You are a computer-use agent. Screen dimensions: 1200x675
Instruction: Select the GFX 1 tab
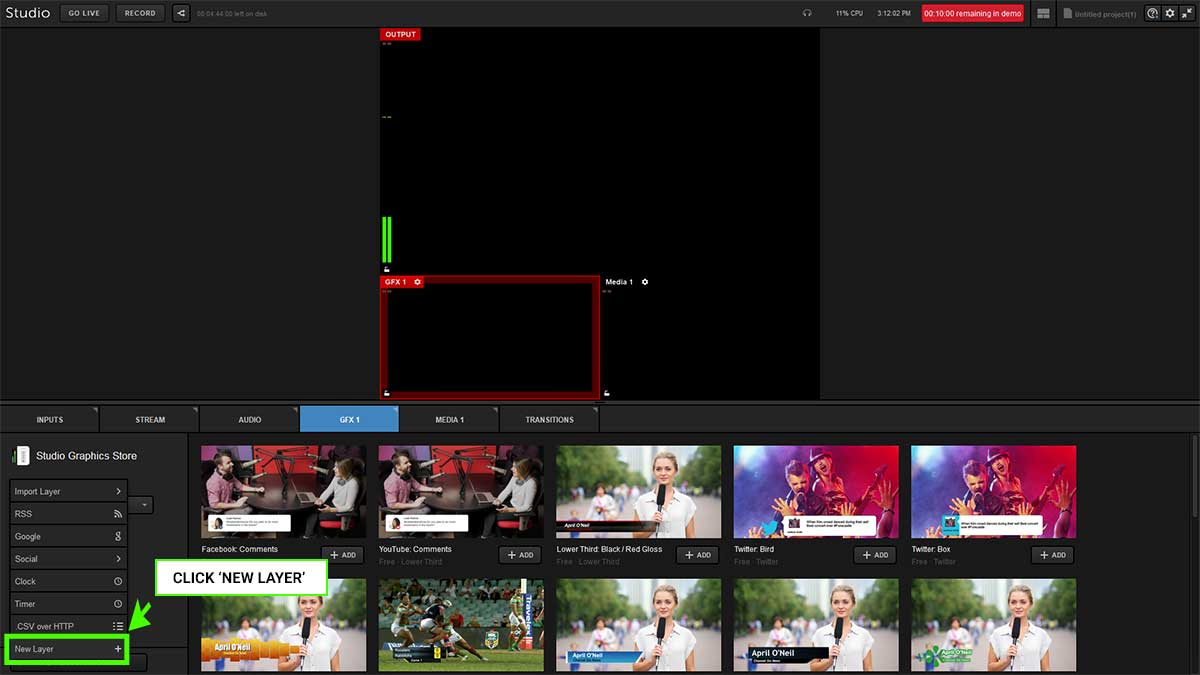pyautogui.click(x=350, y=419)
